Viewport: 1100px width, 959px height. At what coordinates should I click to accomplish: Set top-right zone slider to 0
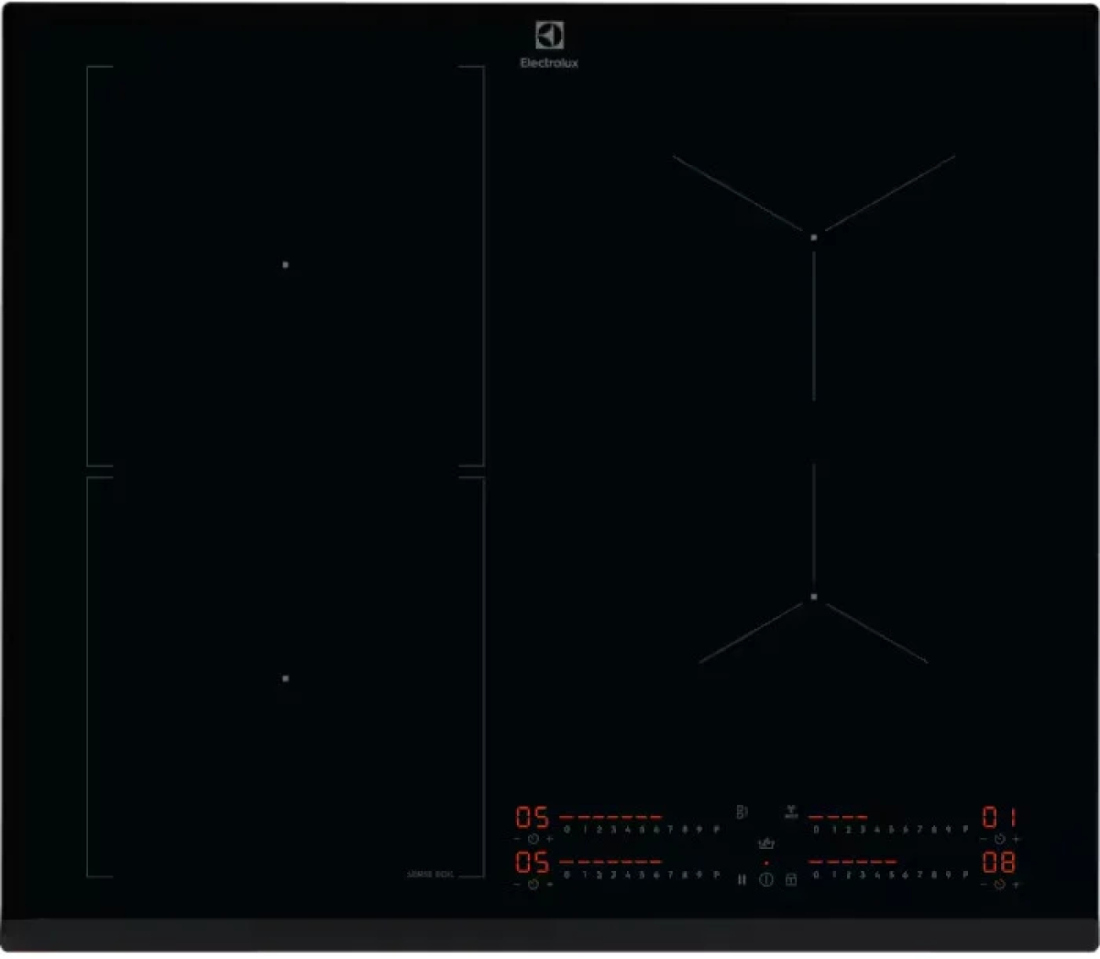pos(816,829)
